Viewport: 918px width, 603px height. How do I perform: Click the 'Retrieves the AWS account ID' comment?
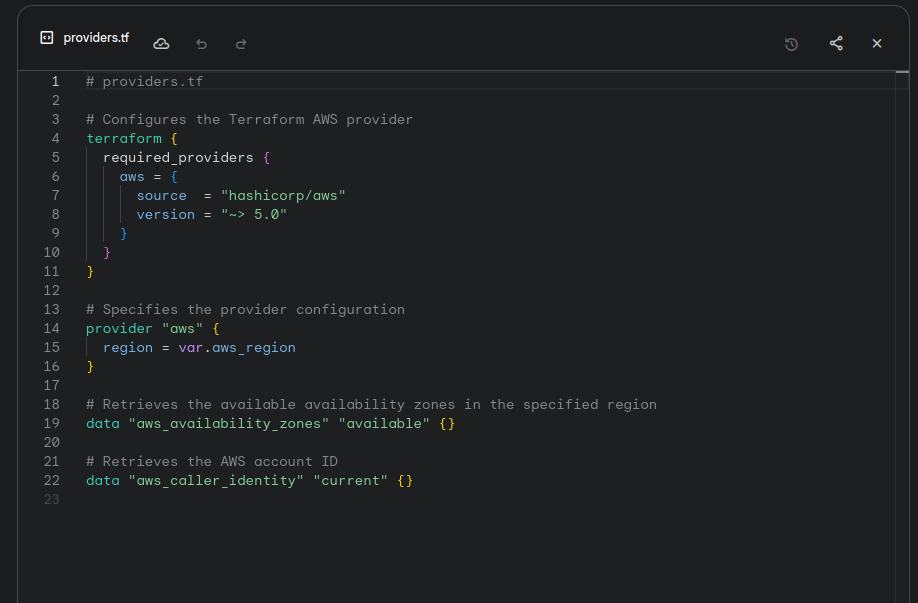pos(212,462)
